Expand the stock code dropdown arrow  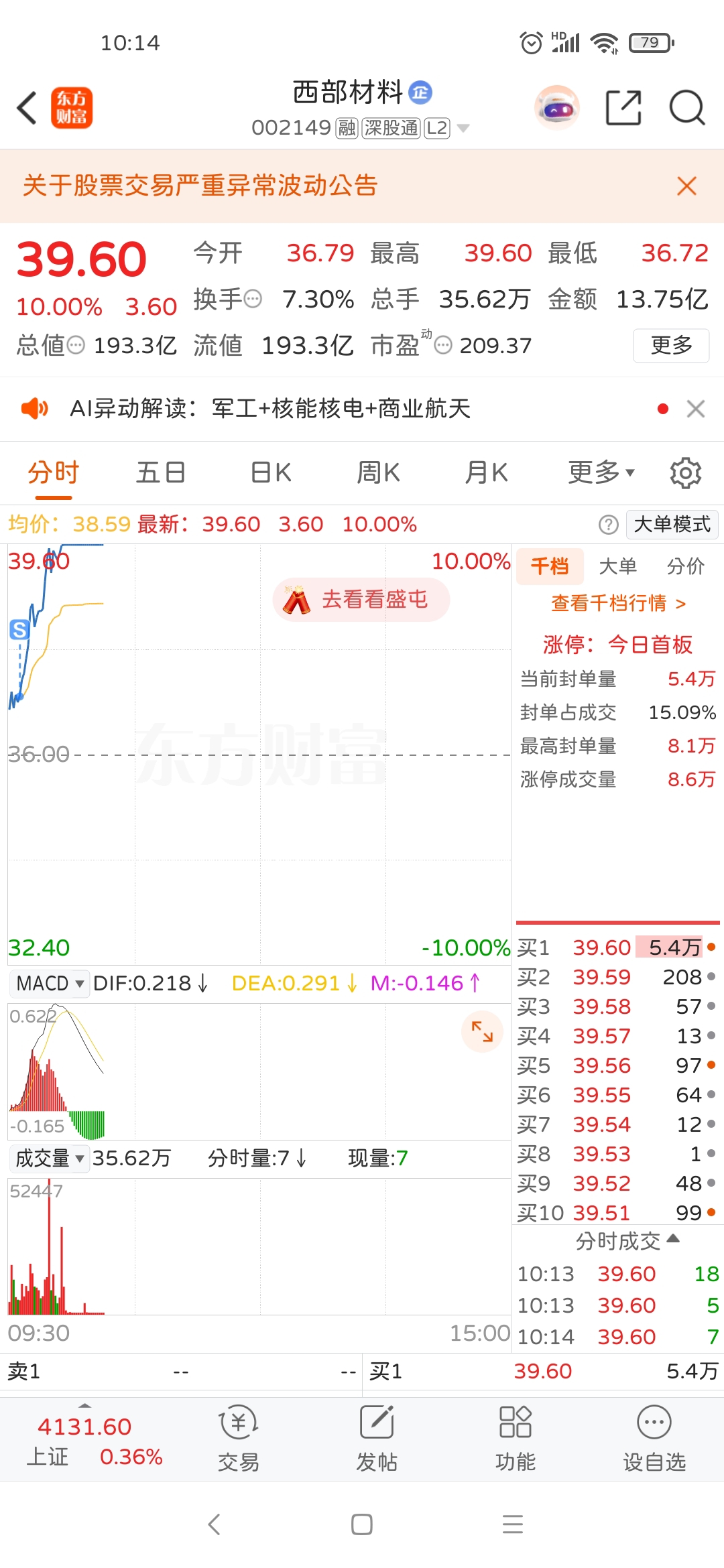point(463,128)
